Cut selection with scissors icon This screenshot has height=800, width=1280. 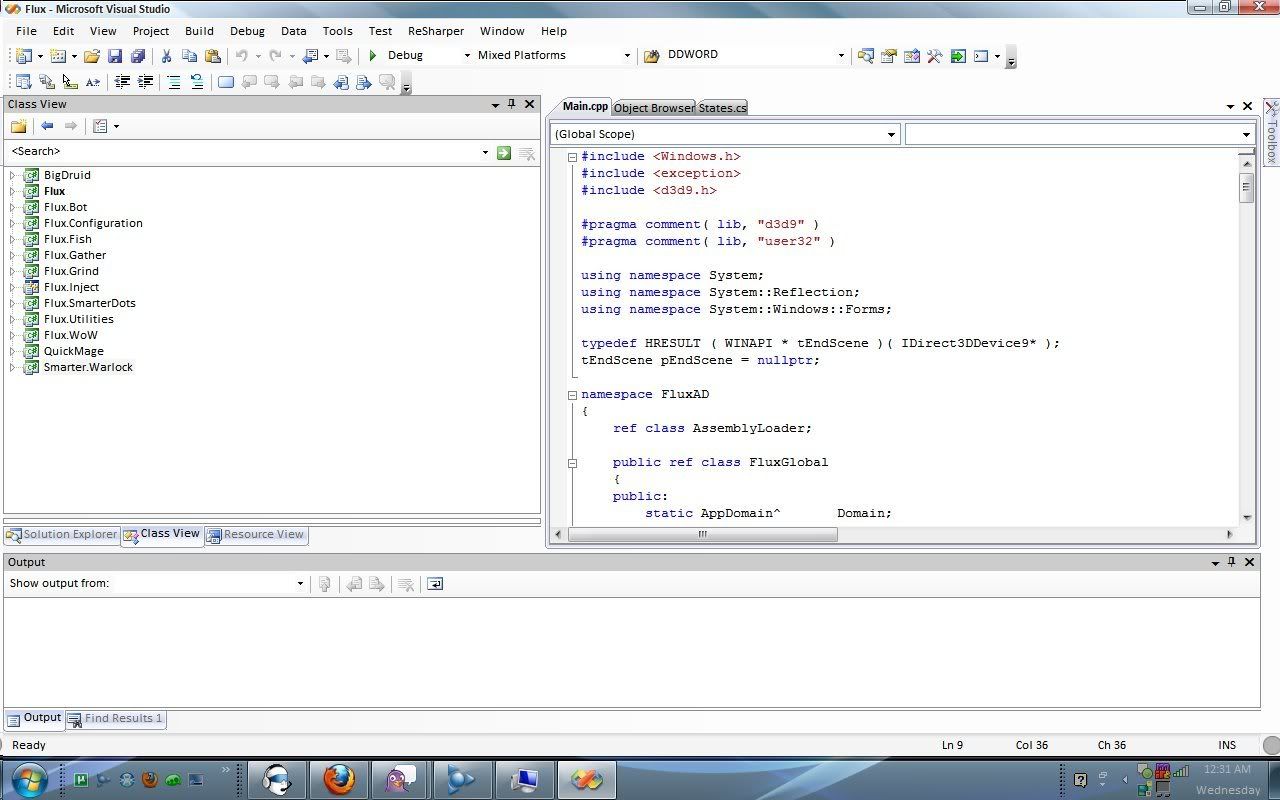tap(166, 56)
